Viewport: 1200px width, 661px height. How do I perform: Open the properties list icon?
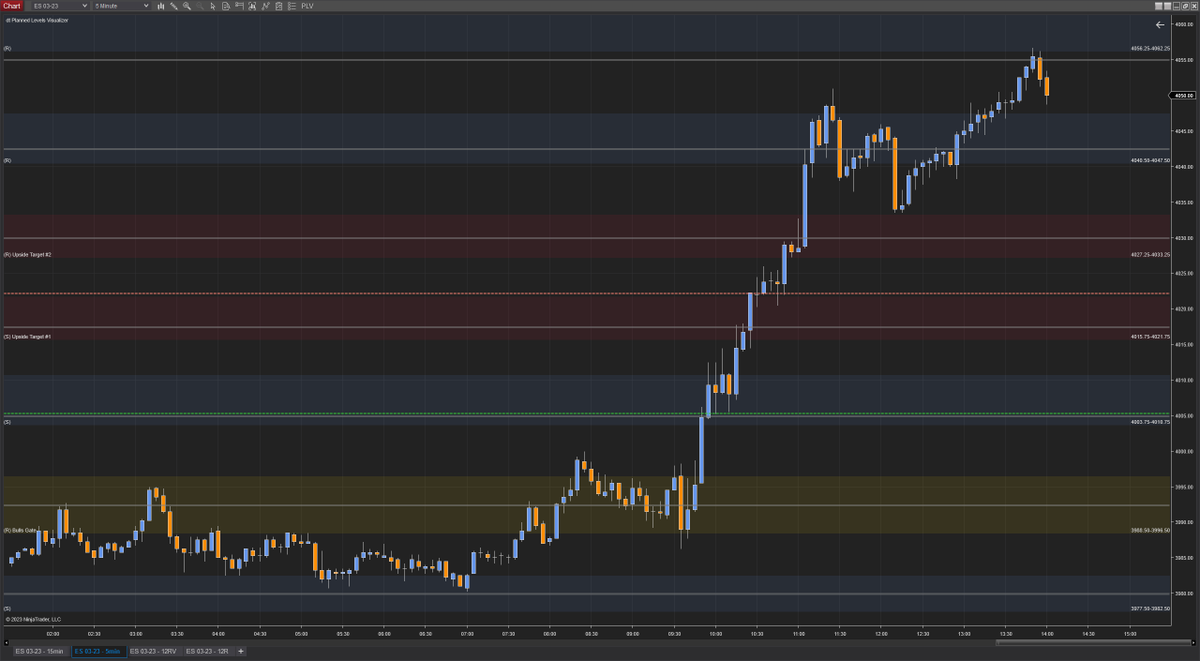click(291, 6)
